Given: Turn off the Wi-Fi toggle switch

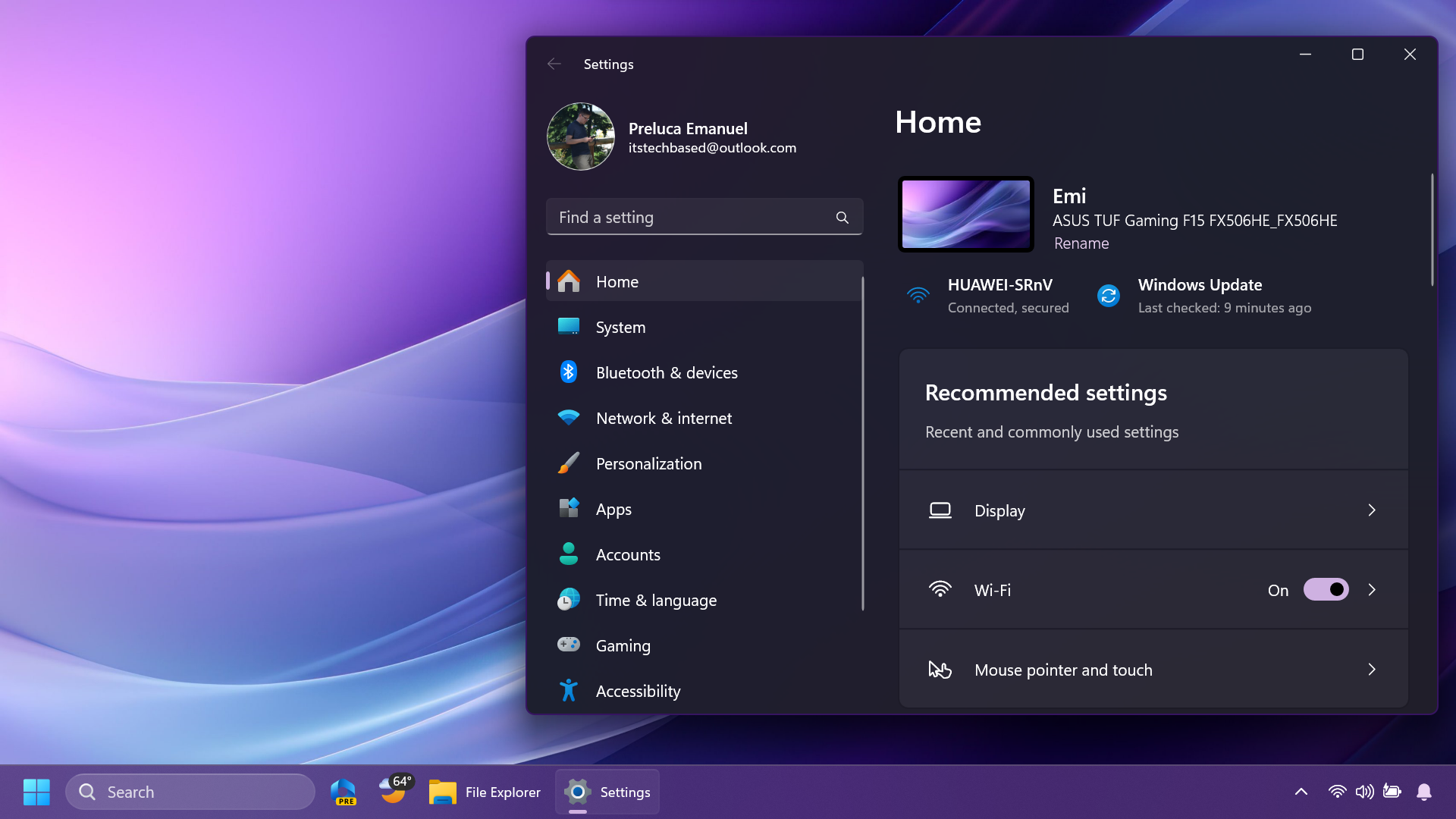Looking at the screenshot, I should click(1326, 590).
